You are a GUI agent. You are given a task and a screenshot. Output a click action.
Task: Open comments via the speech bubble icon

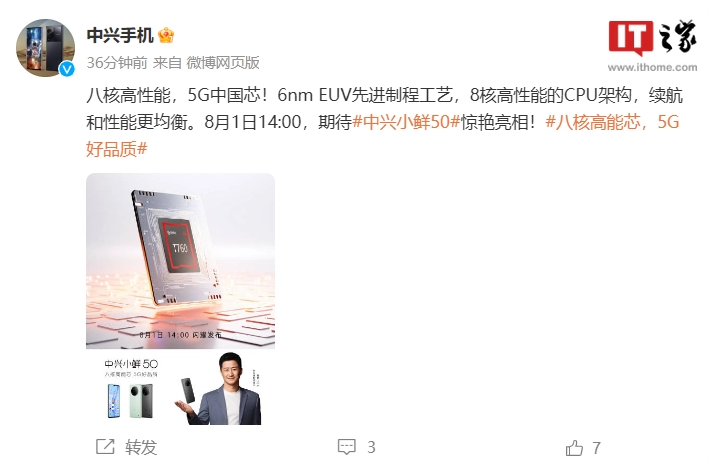pos(346,447)
